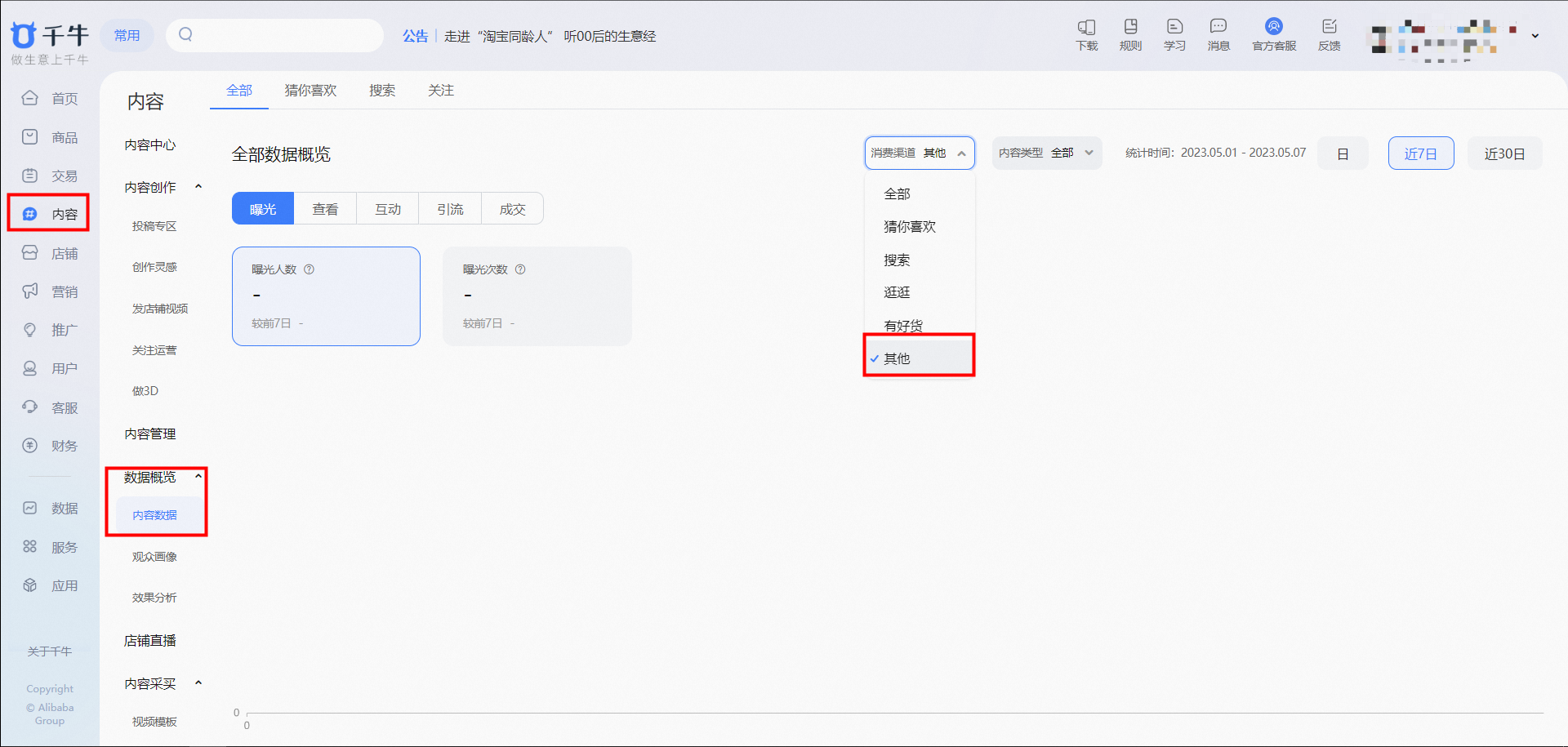Show help for 曝光次数
Viewport: 1568px width, 747px height.
point(520,269)
